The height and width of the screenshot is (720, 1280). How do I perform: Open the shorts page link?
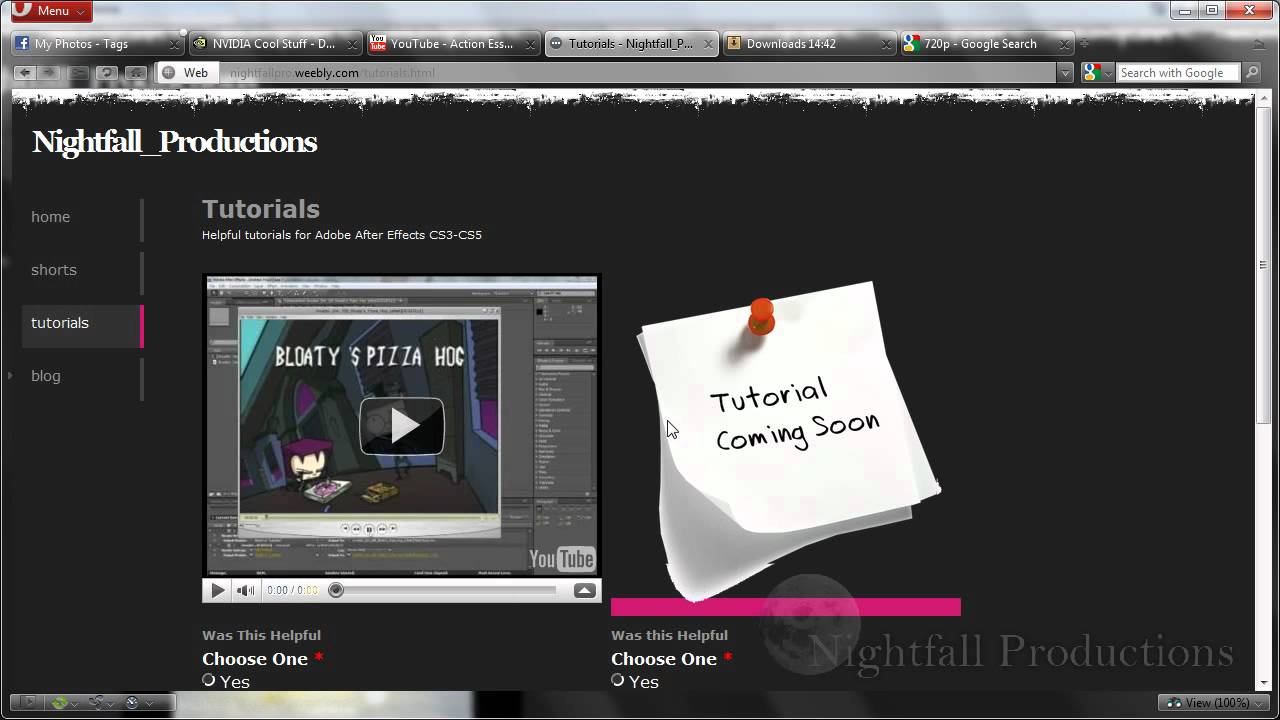54,270
